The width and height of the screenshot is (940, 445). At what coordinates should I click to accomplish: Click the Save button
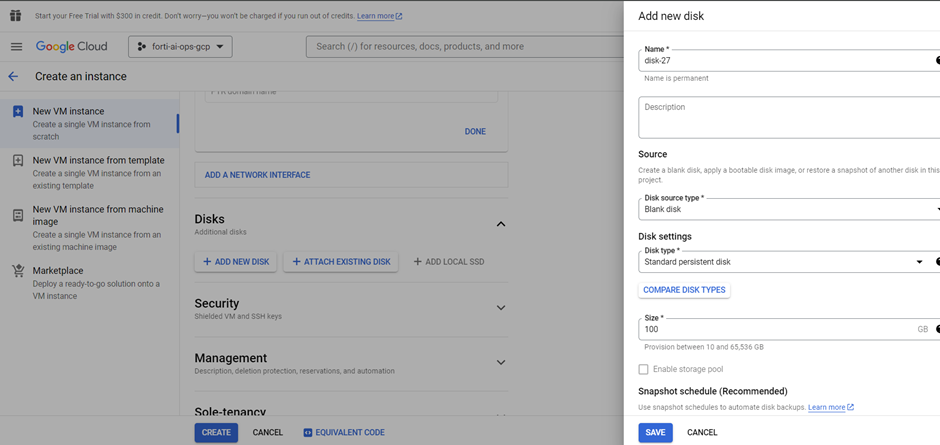pyautogui.click(x=655, y=433)
